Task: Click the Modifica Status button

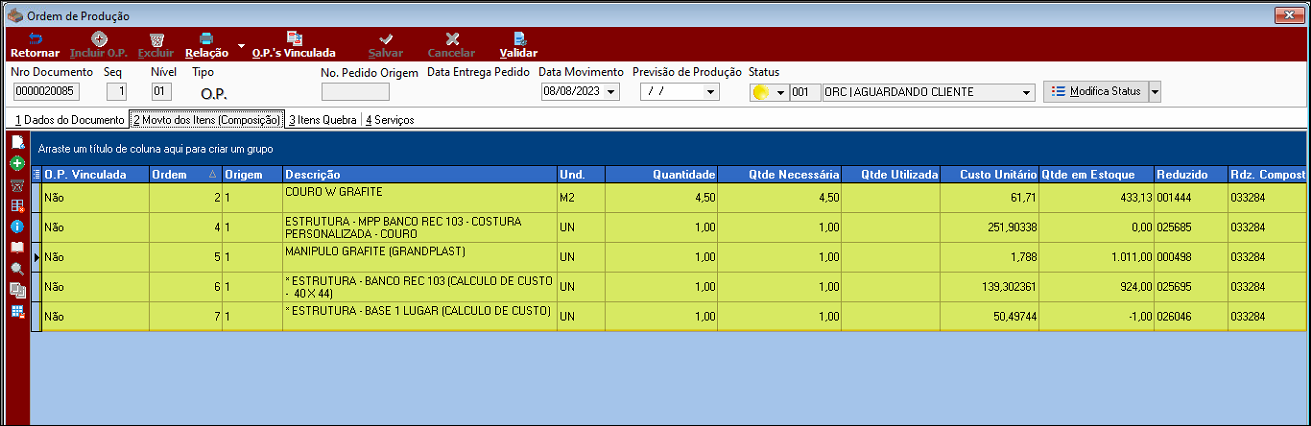Action: click(x=1095, y=91)
